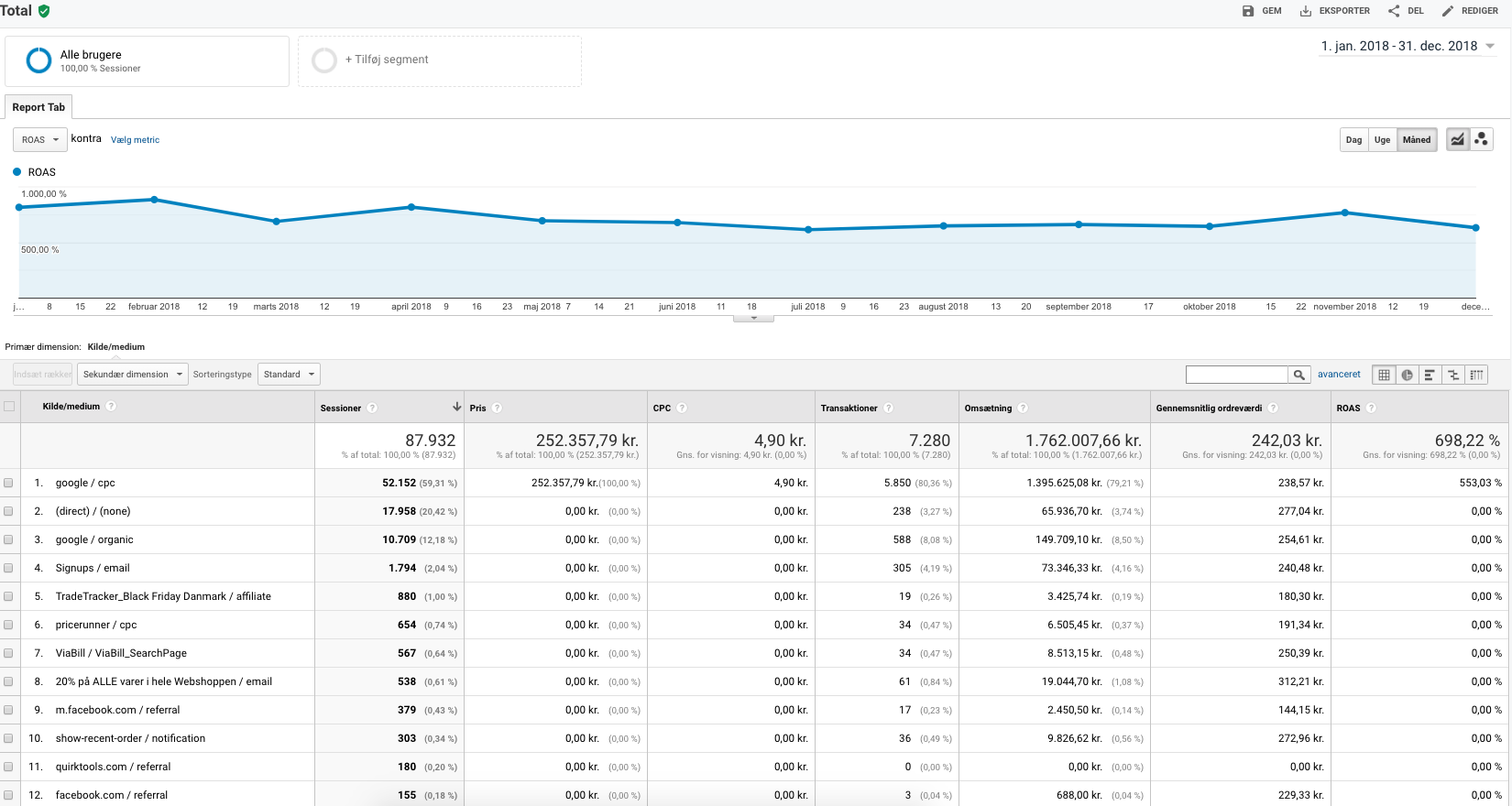Click the table search magnifier icon

pyautogui.click(x=1298, y=375)
